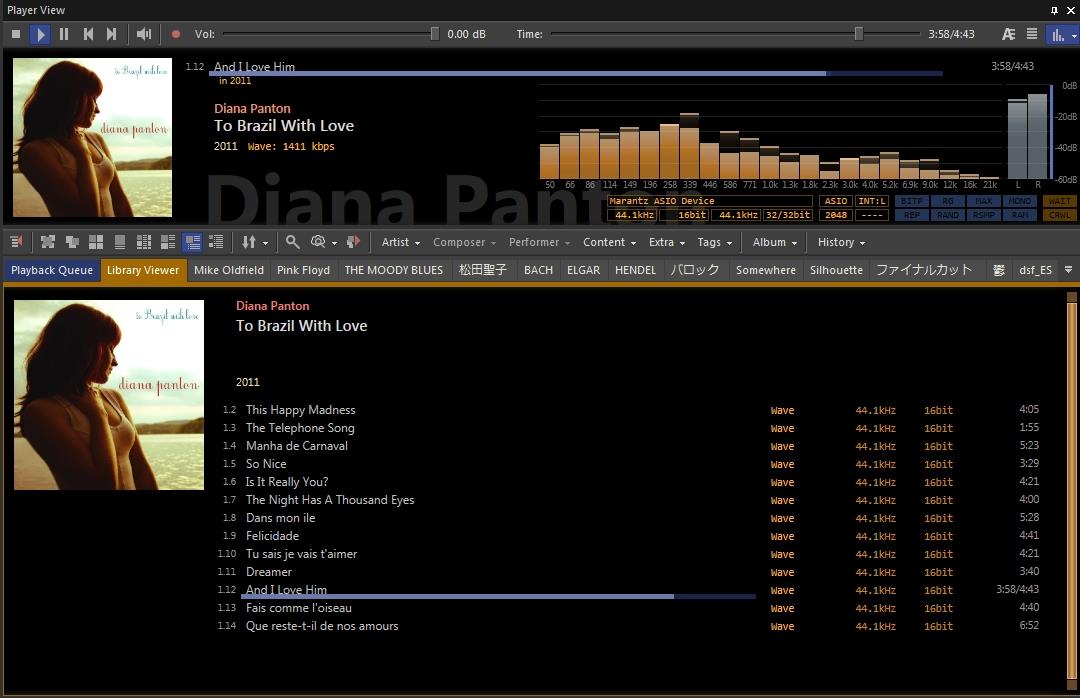Screen dimensions: 1080x698
Task: Open search with the magnifier icon
Action: coord(293,242)
